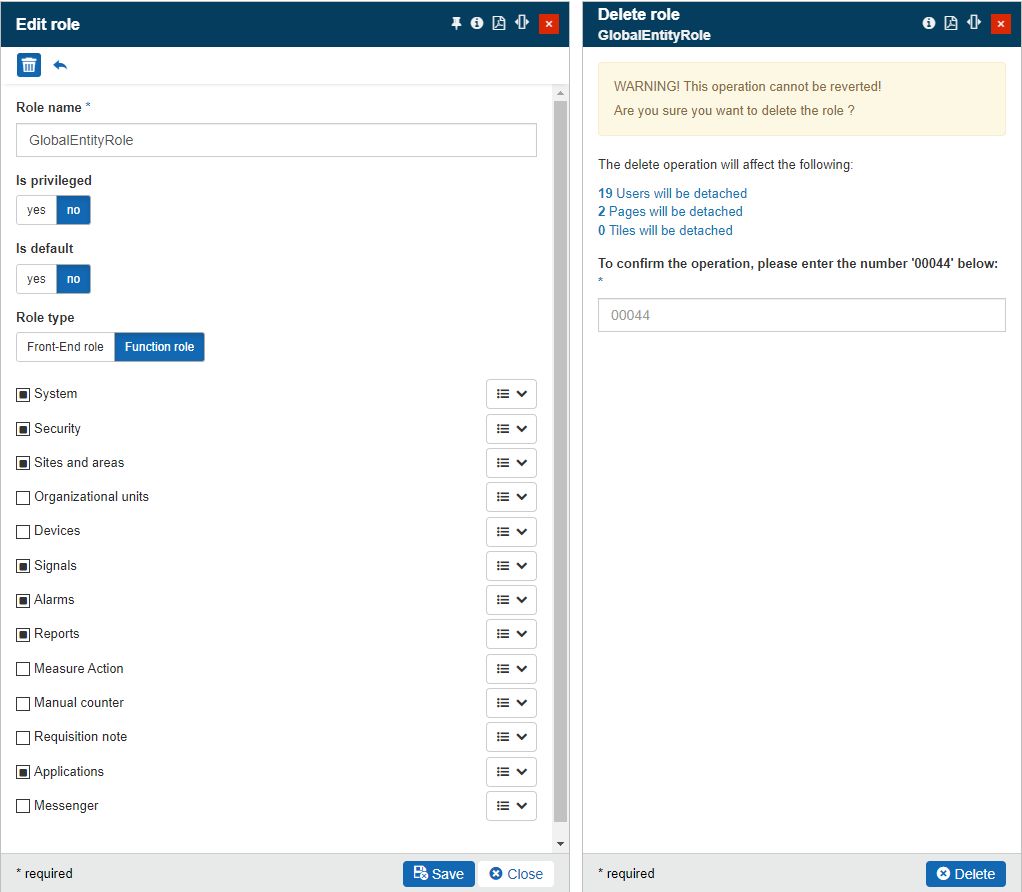Select Function role type
The width and height of the screenshot is (1022, 892).
(159, 347)
